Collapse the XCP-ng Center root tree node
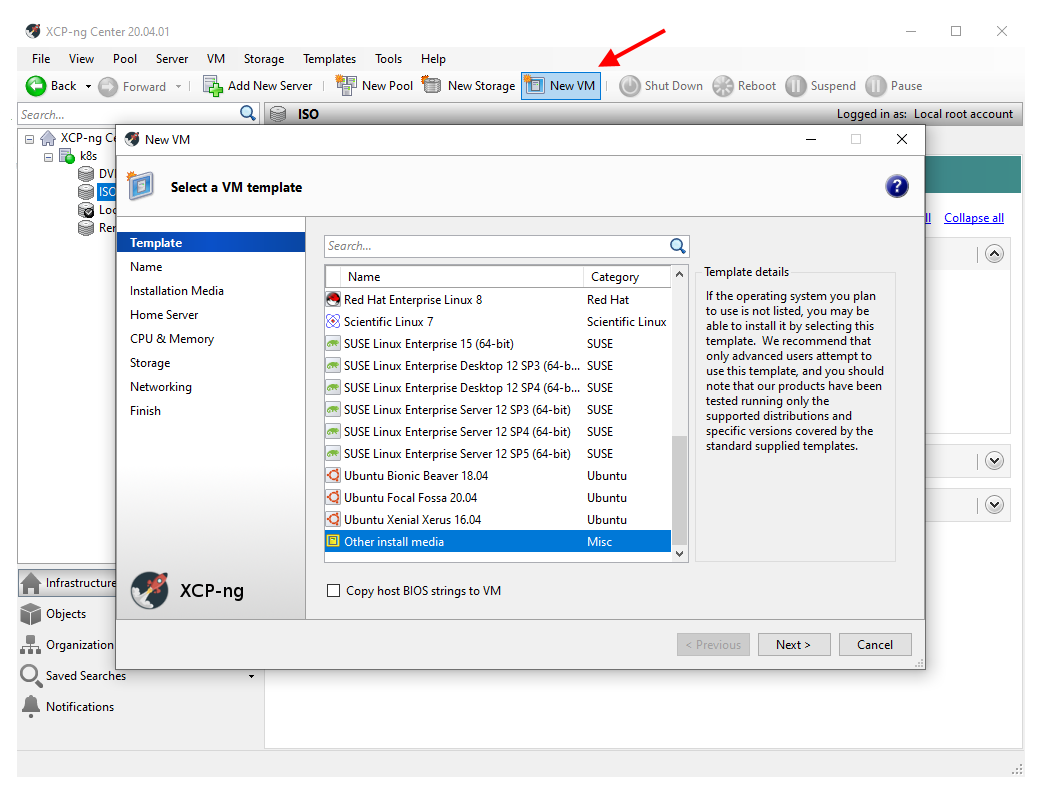 coord(29,139)
